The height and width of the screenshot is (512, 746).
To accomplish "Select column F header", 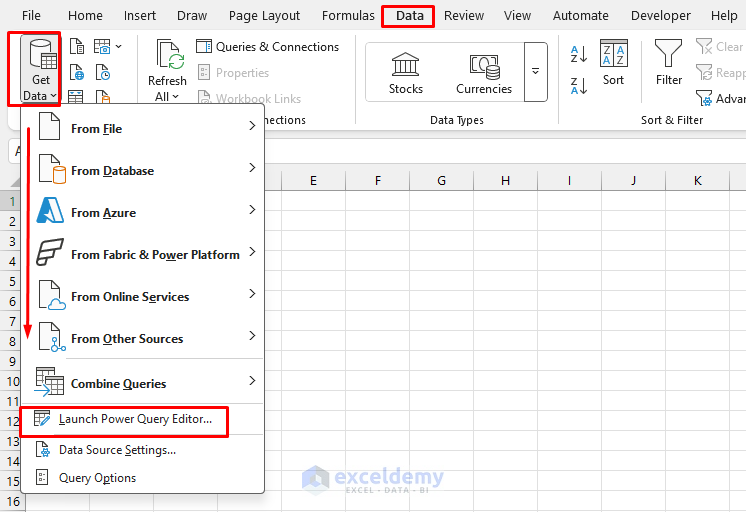I will (x=378, y=181).
